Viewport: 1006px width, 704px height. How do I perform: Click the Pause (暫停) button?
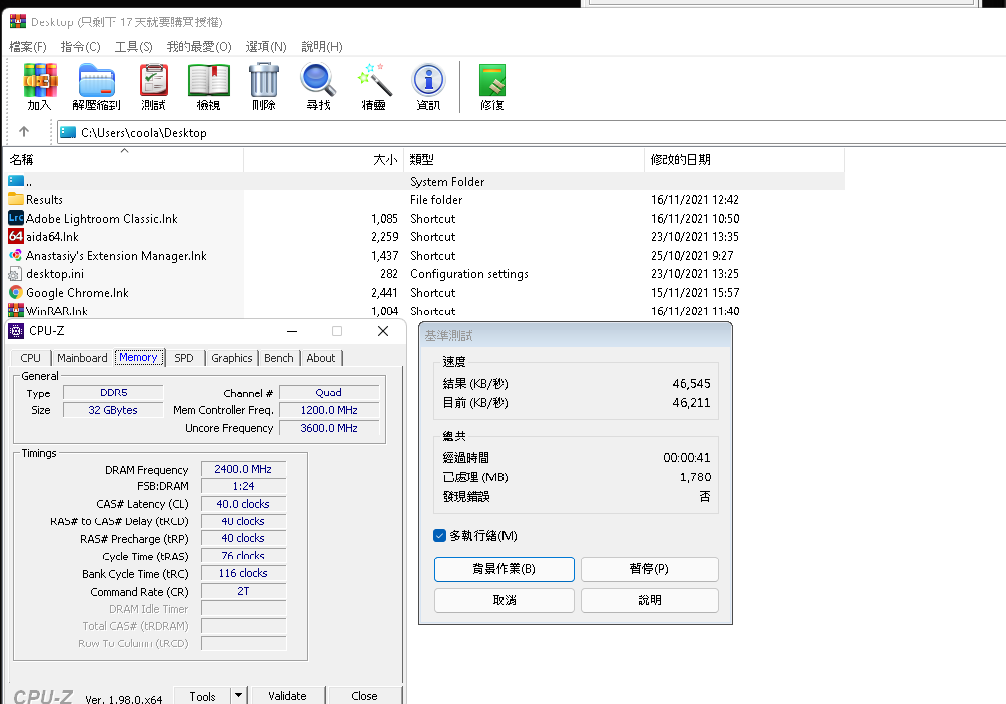[649, 569]
